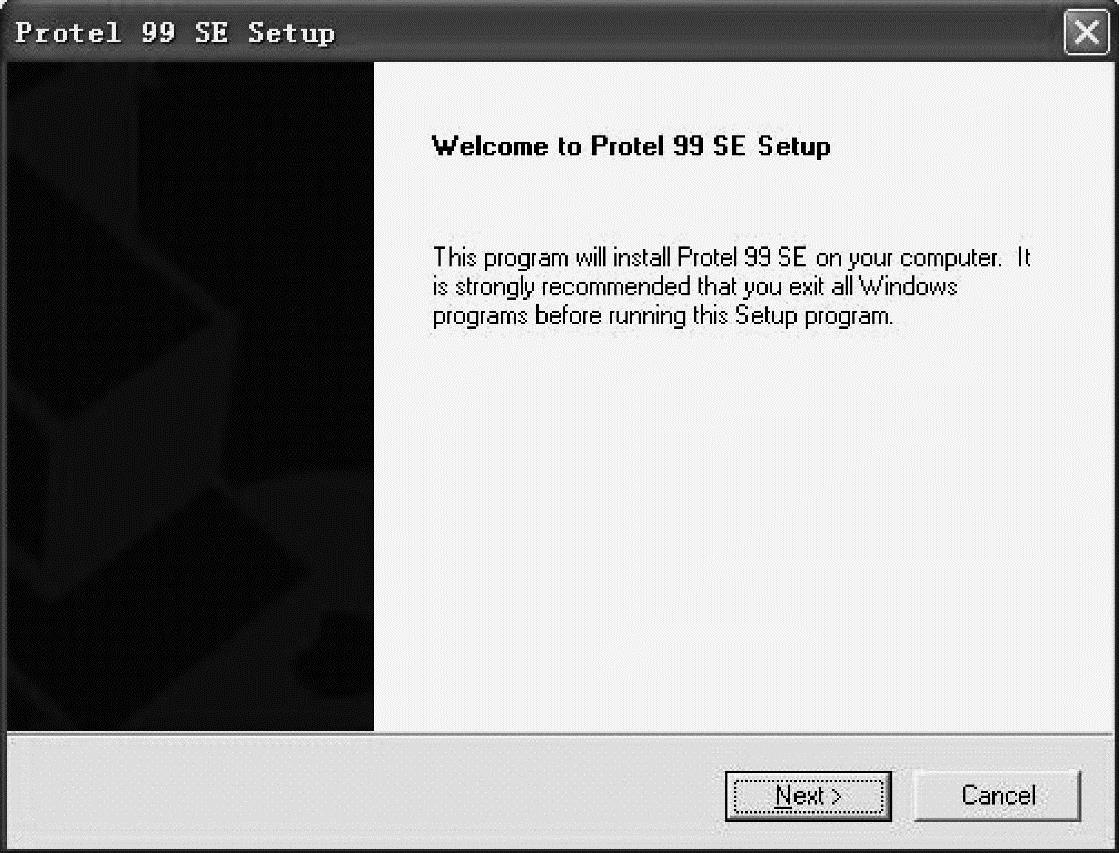1119x853 pixels.
Task: Click the line "is strongly recommended that you exit"
Action: tap(695, 288)
